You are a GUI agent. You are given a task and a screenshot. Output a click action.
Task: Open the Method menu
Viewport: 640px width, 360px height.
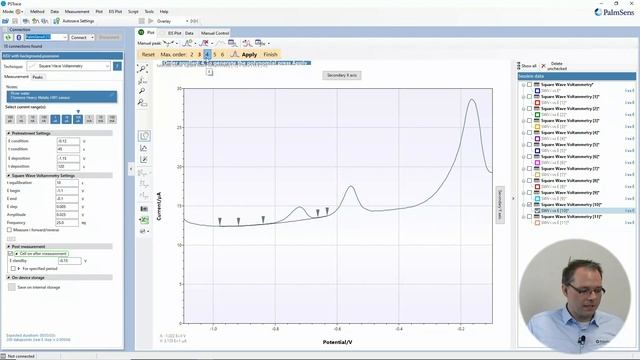point(37,11)
